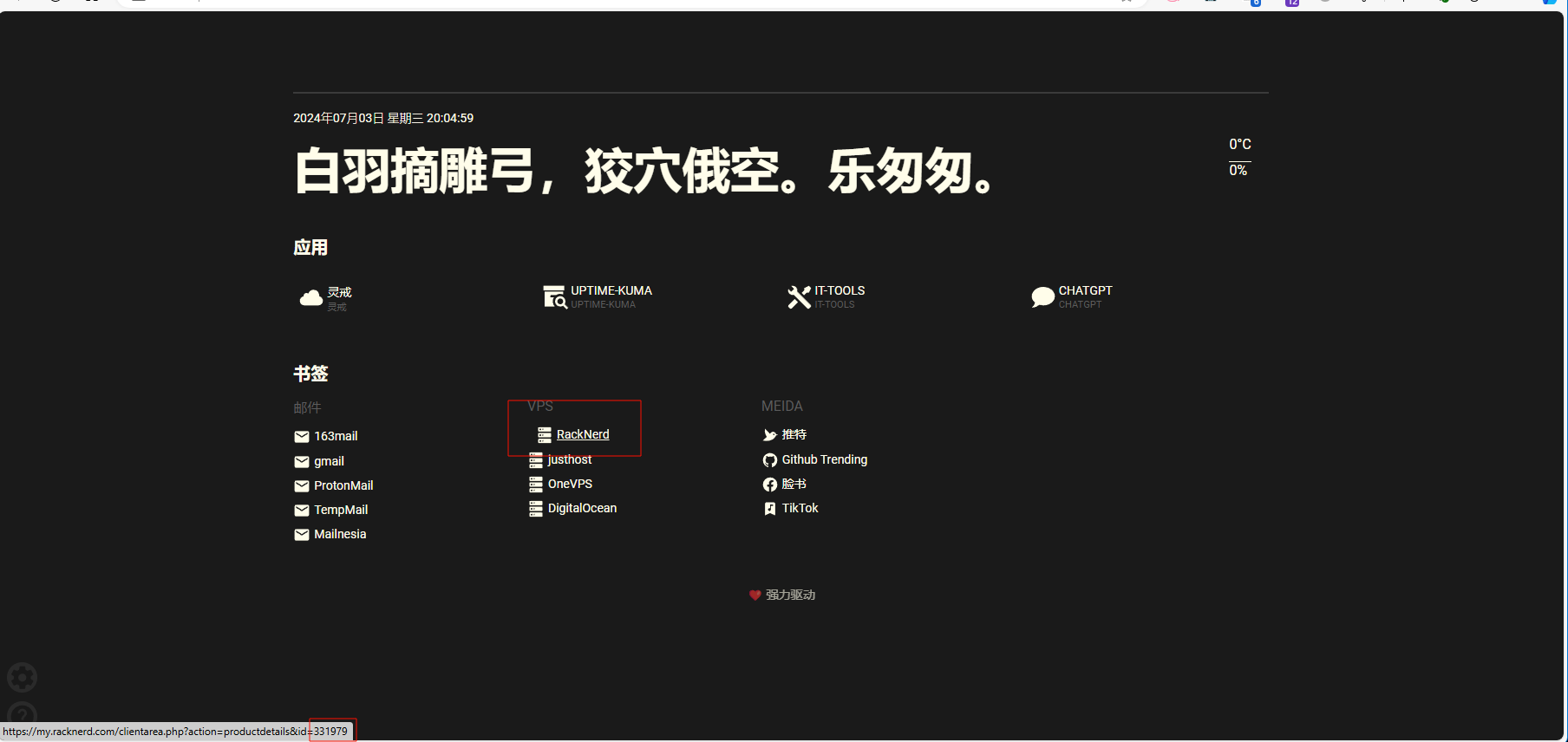This screenshot has width=1568, height=742.
Task: Open the Mailnesia bookmark
Action: [x=340, y=534]
